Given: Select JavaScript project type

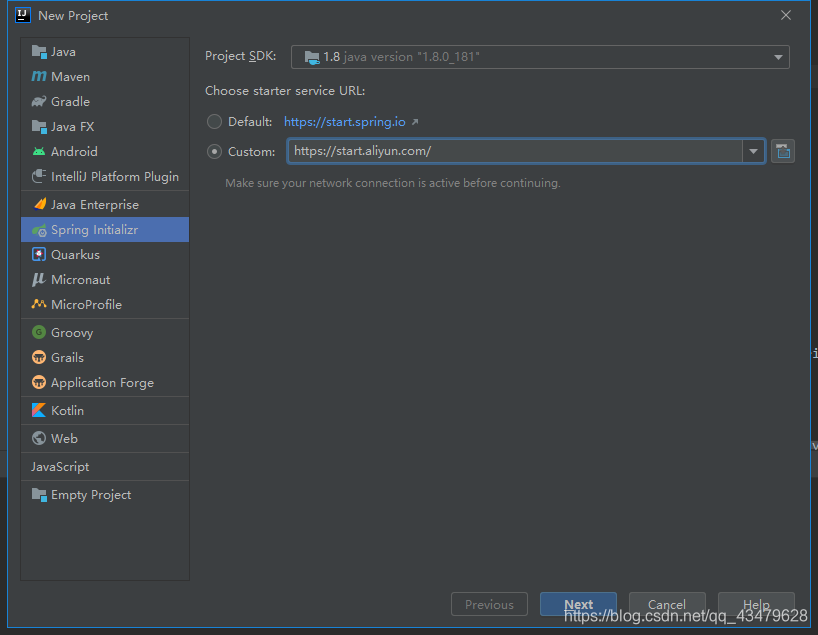Looking at the screenshot, I should [x=105, y=466].
